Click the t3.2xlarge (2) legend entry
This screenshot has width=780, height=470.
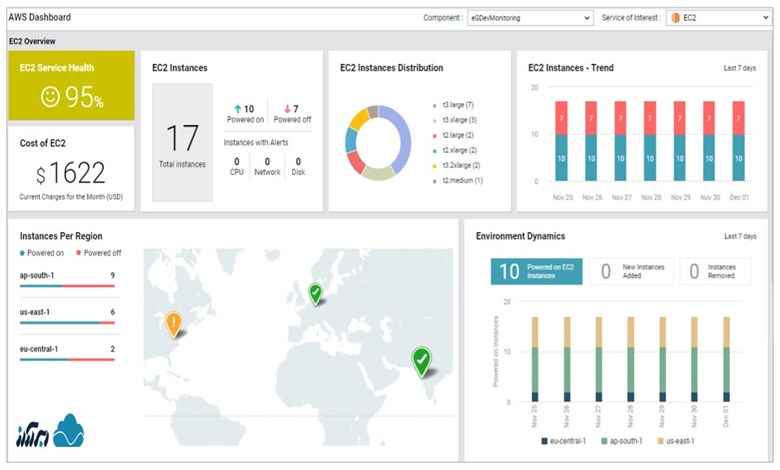point(457,165)
